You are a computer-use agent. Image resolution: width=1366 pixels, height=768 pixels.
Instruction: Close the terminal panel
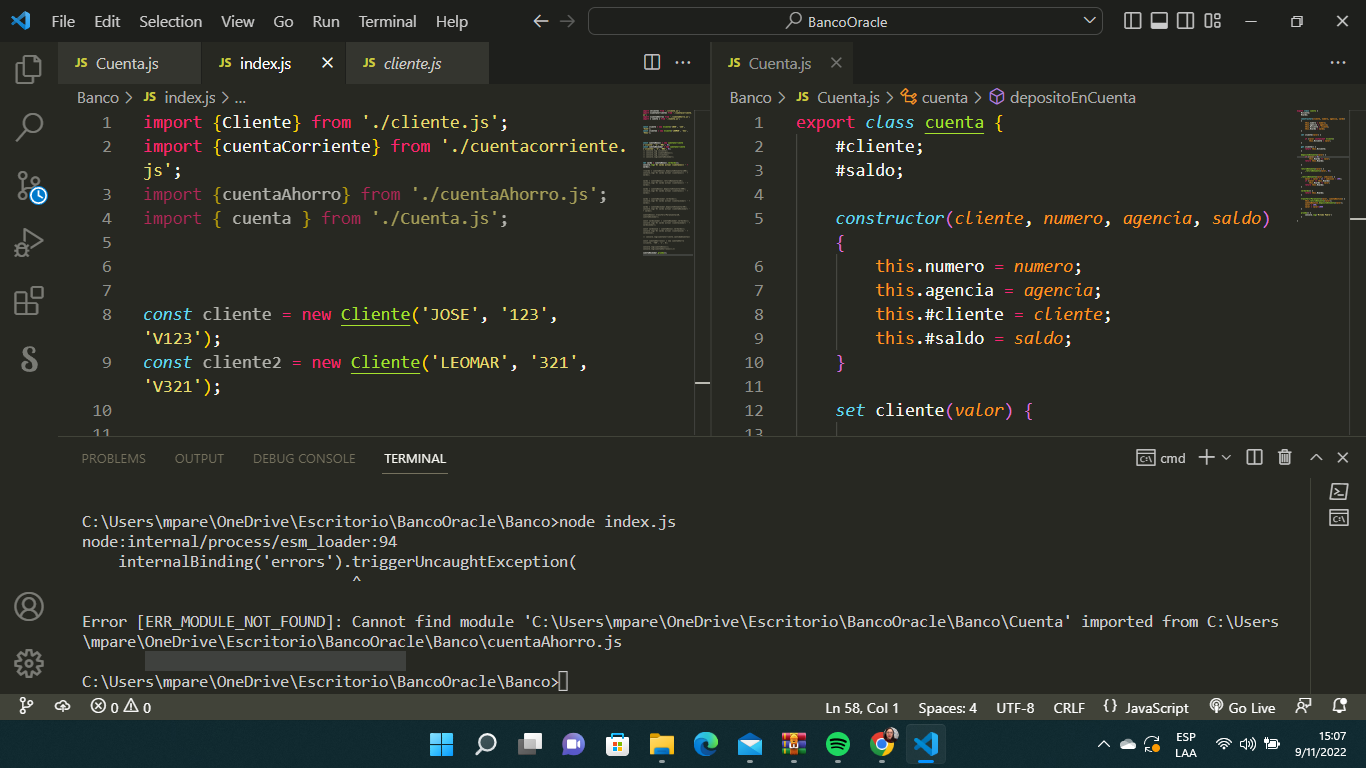[1344, 457]
